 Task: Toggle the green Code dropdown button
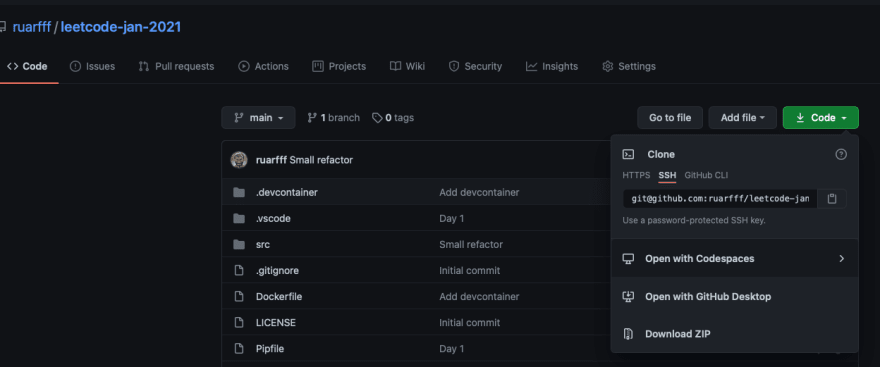[821, 118]
